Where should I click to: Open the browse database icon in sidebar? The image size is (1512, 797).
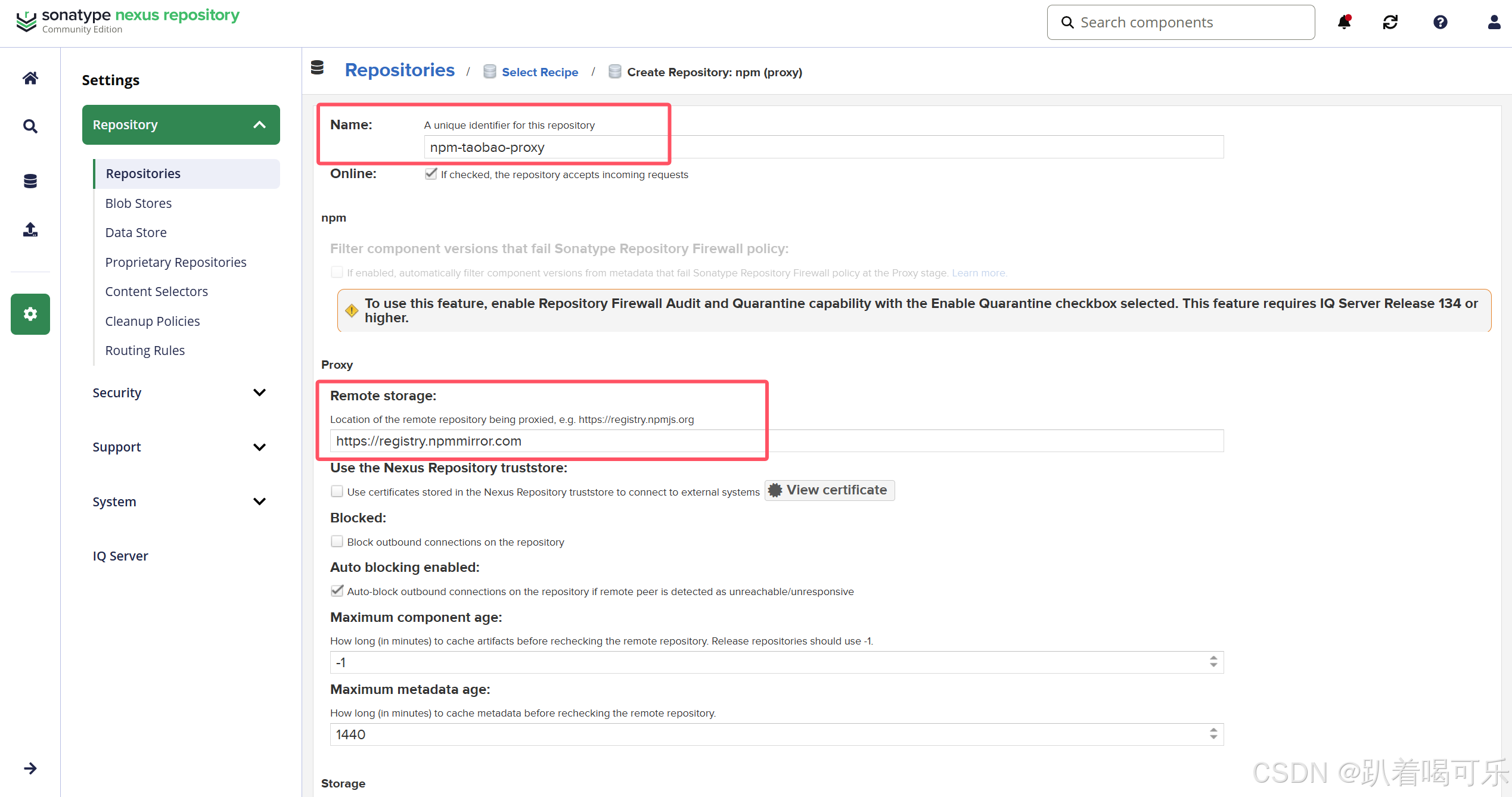click(30, 181)
